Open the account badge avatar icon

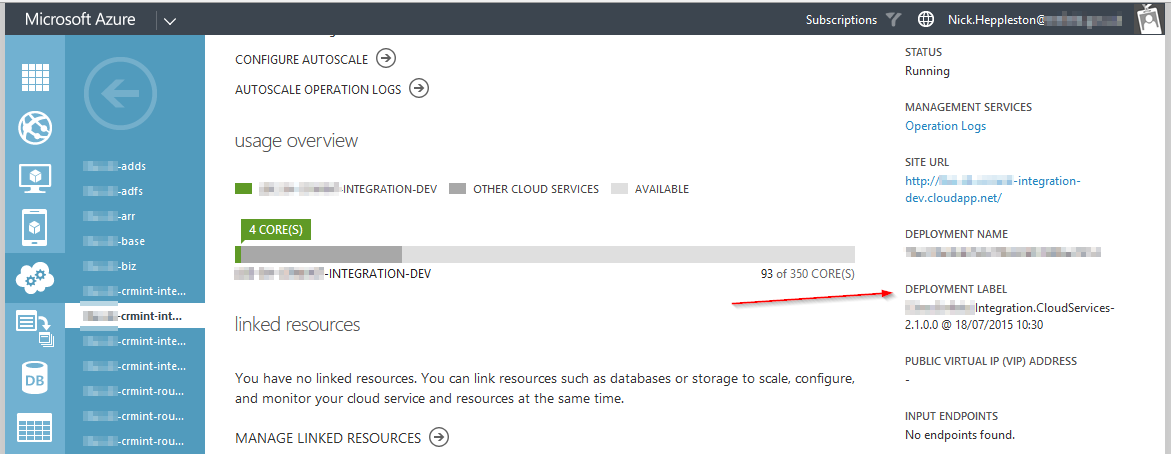1149,19
